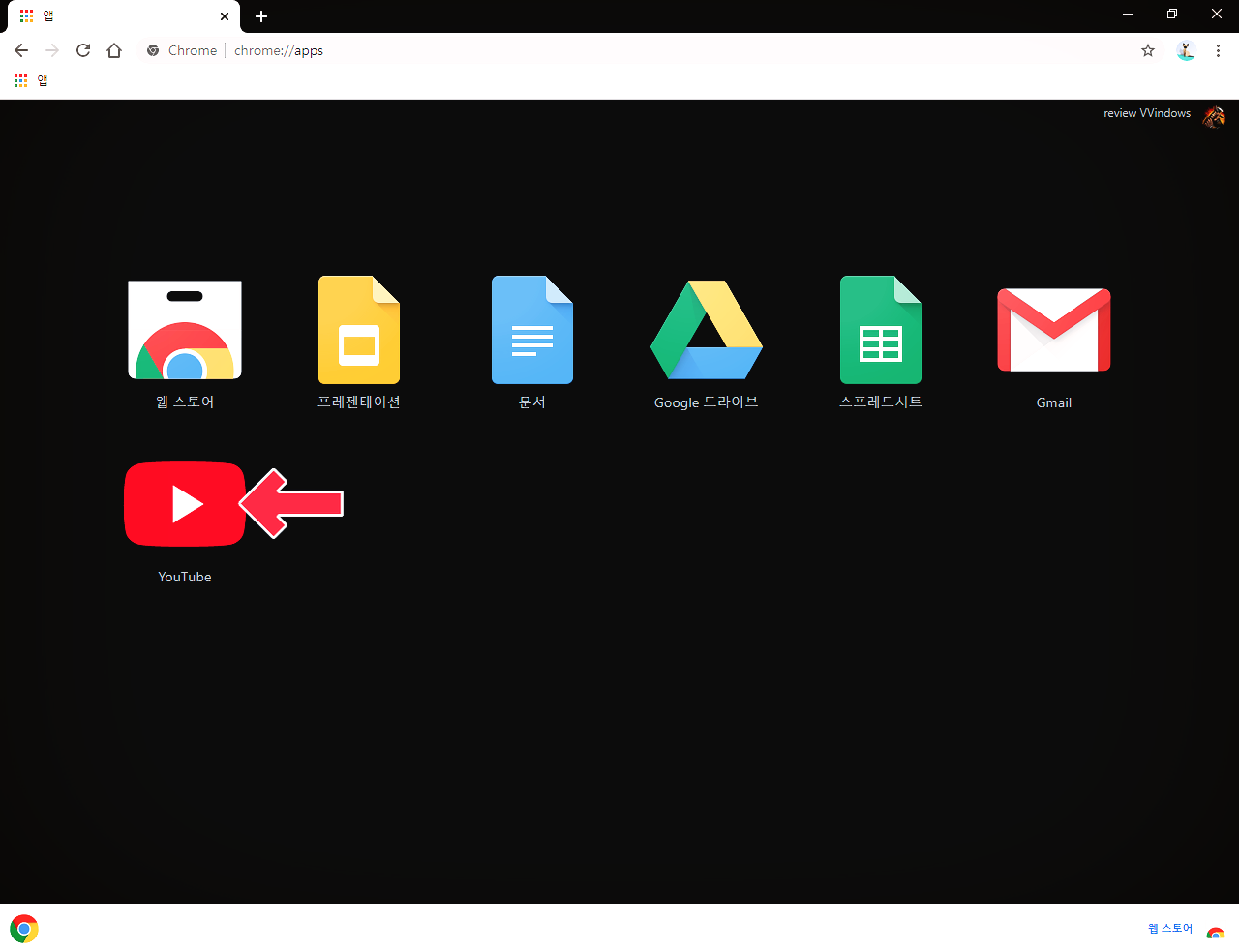Open the Chrome three-dot menu
The width and height of the screenshot is (1239, 952).
point(1218,50)
